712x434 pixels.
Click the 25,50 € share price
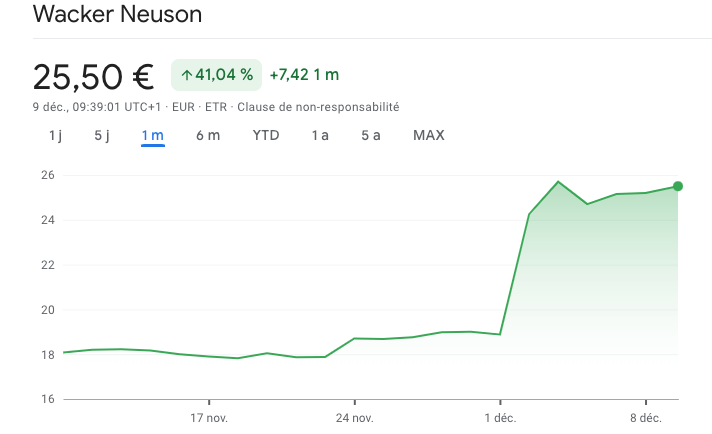[93, 76]
